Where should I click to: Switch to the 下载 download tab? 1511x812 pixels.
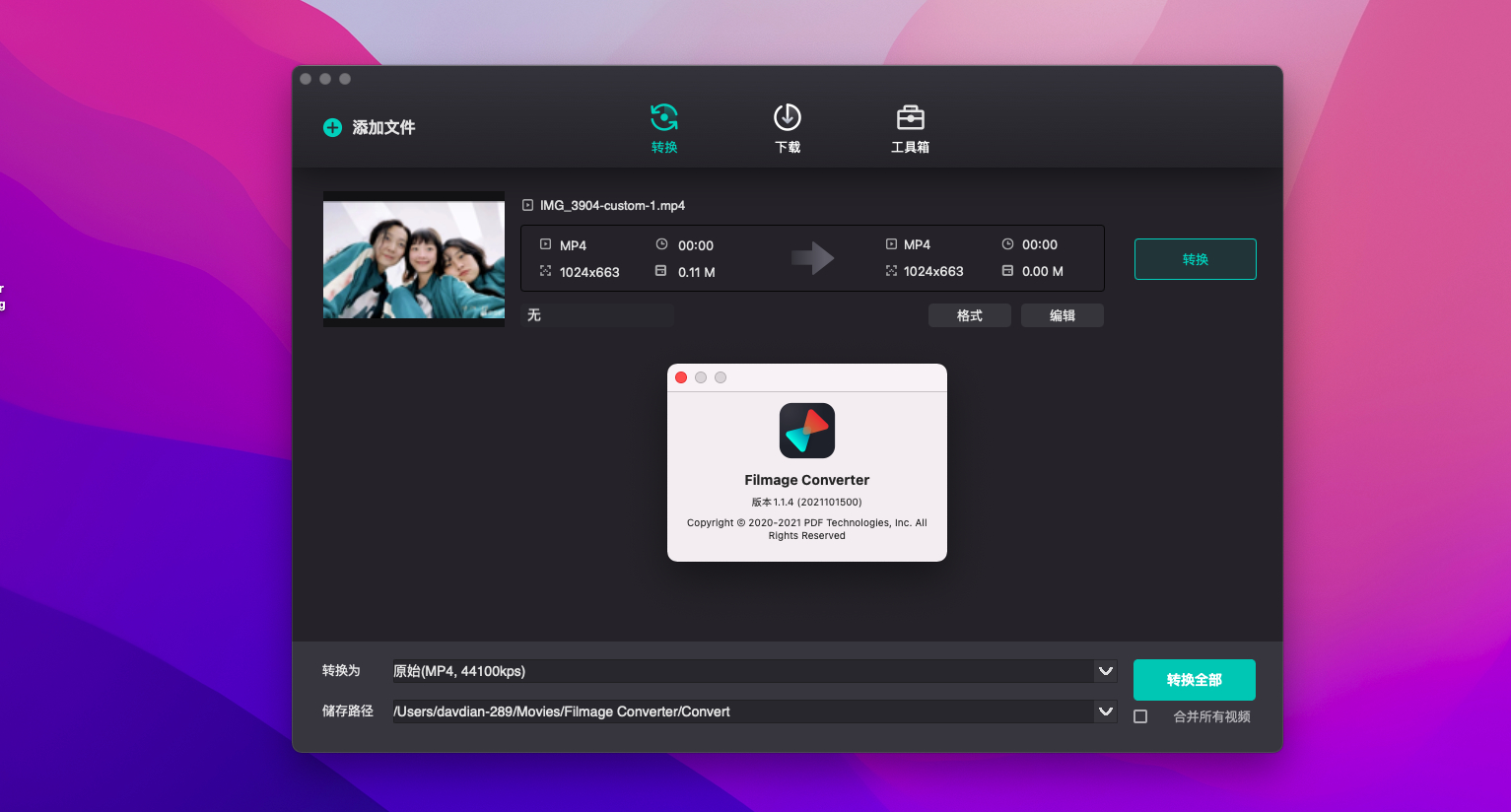[788, 129]
